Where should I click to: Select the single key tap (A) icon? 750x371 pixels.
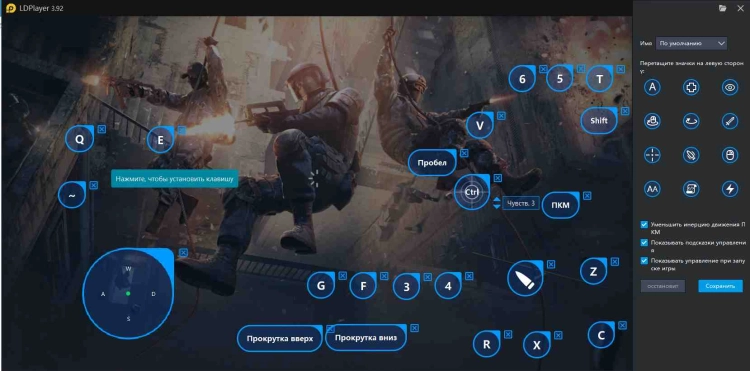[x=651, y=87]
